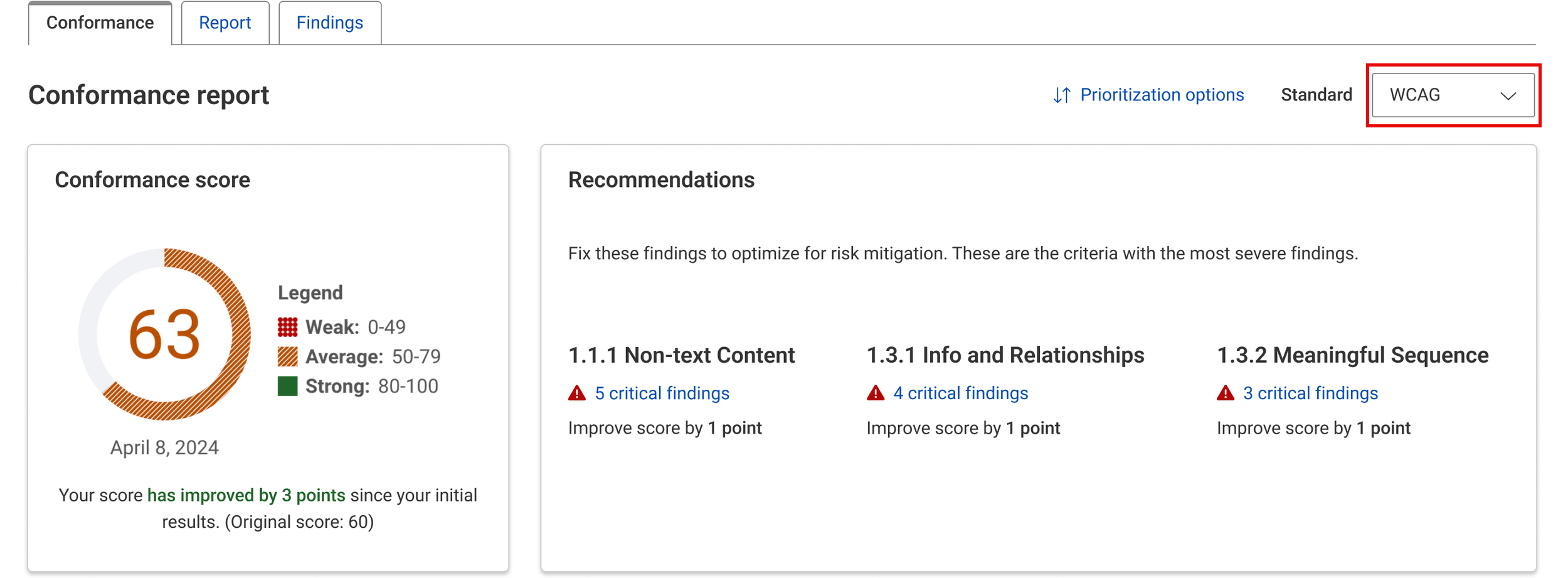Click the chevron arrow in the Standard dropdown
The image size is (1568, 578).
[x=1508, y=96]
